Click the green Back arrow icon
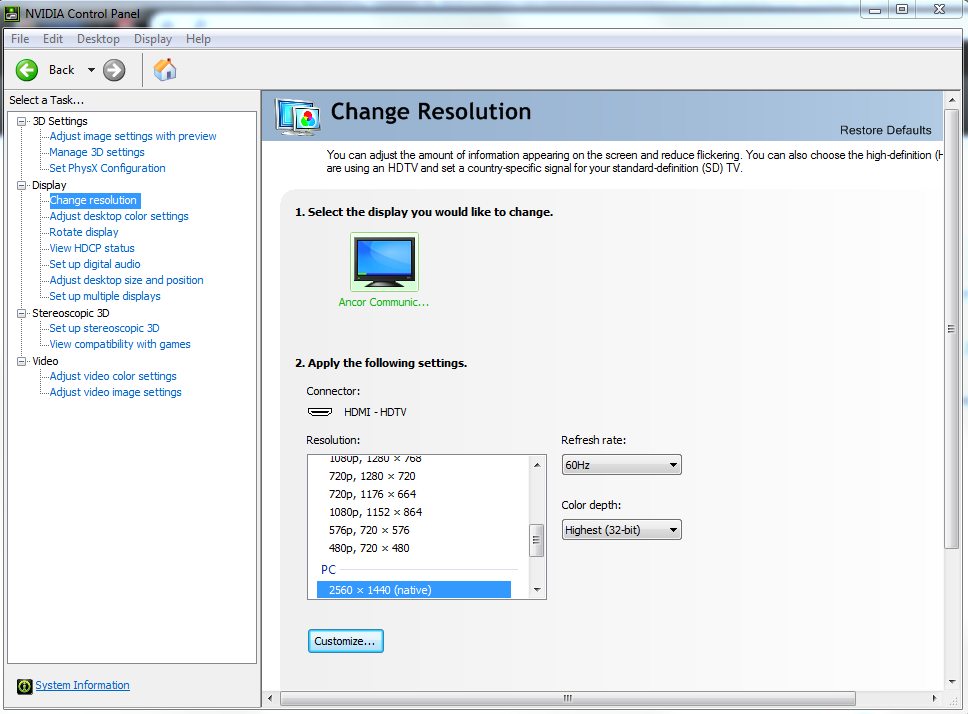Viewport: 968px width, 714px height. click(x=27, y=70)
